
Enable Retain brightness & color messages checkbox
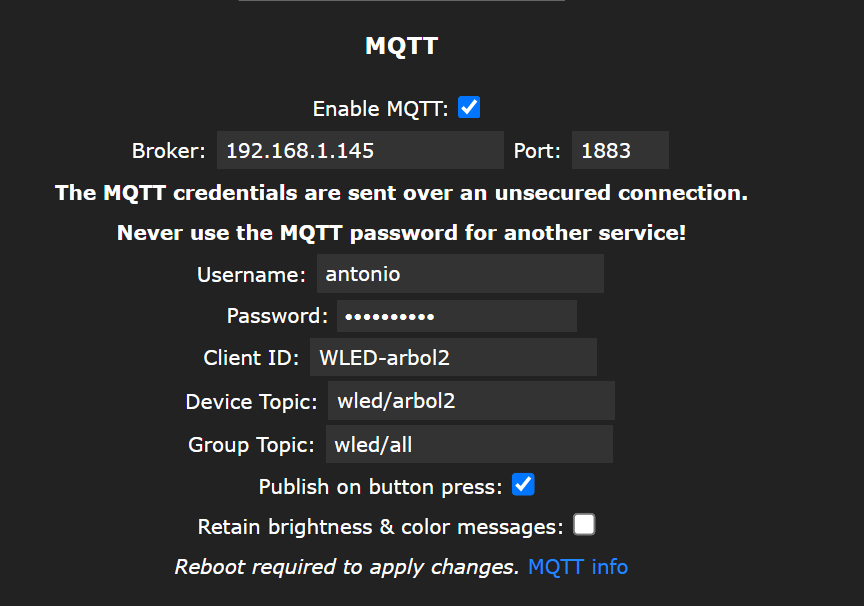point(584,525)
